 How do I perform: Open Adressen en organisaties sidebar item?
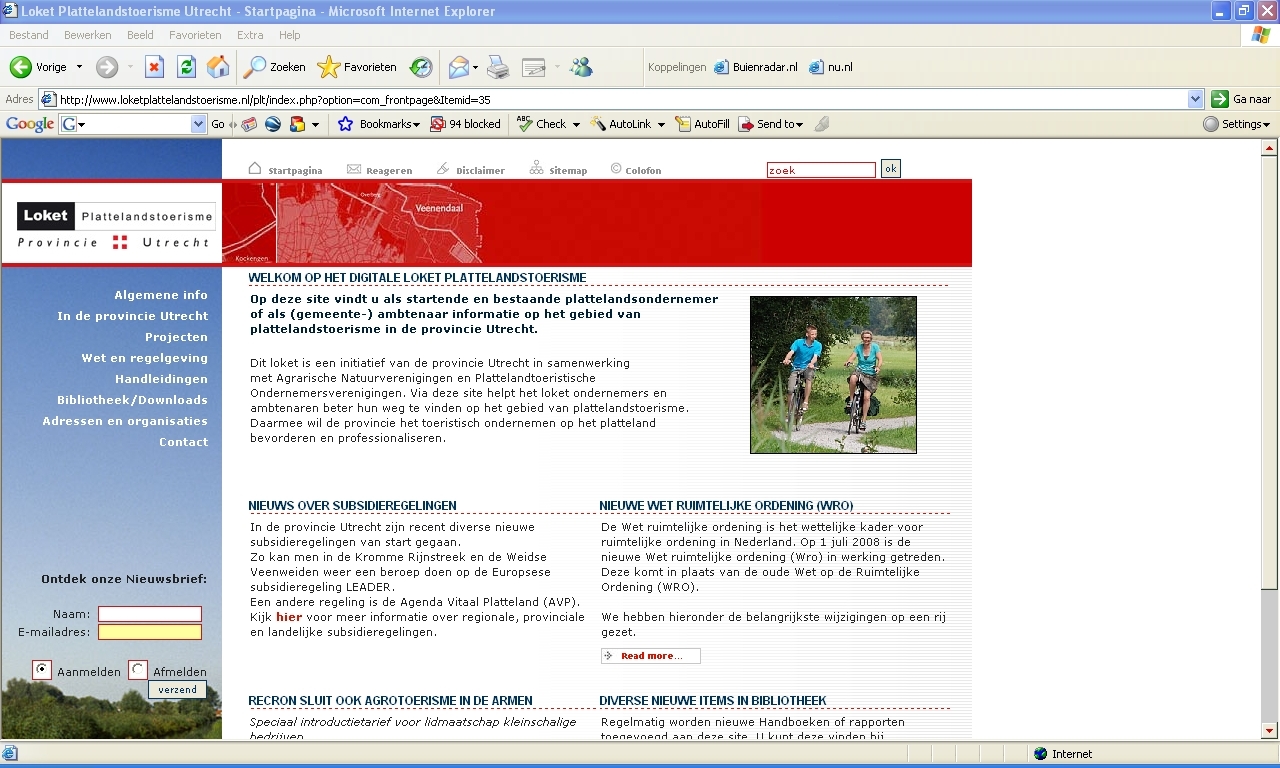[125, 421]
